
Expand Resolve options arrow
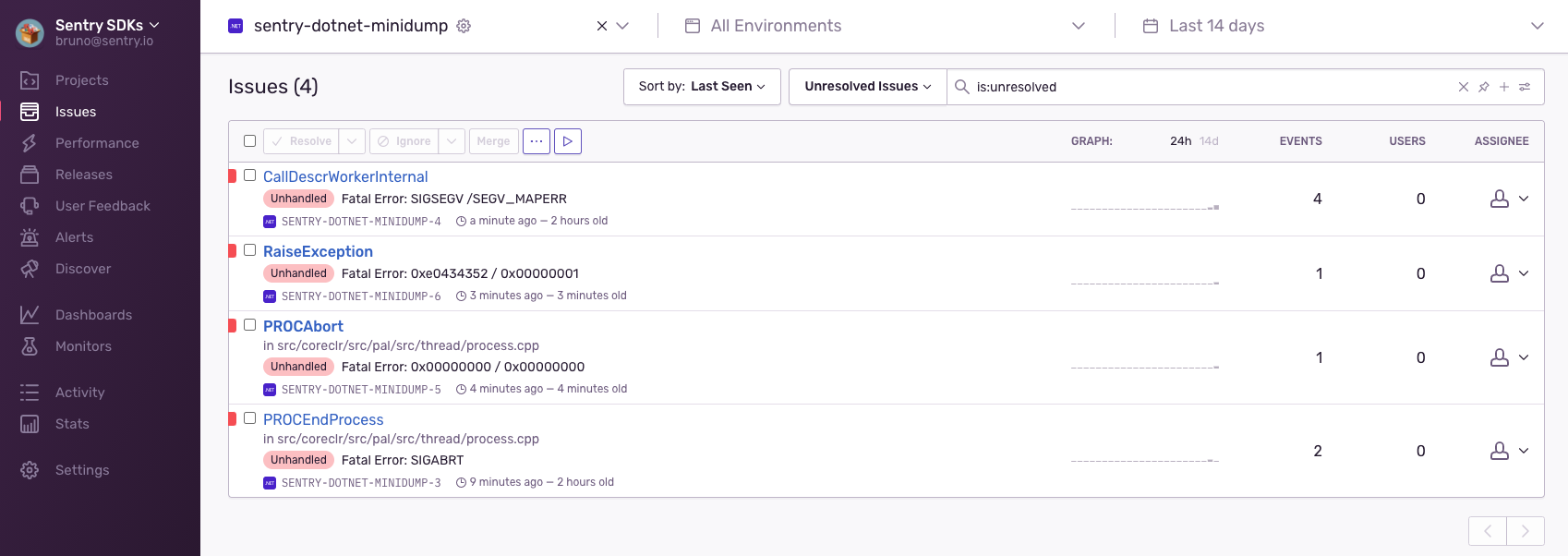point(352,141)
